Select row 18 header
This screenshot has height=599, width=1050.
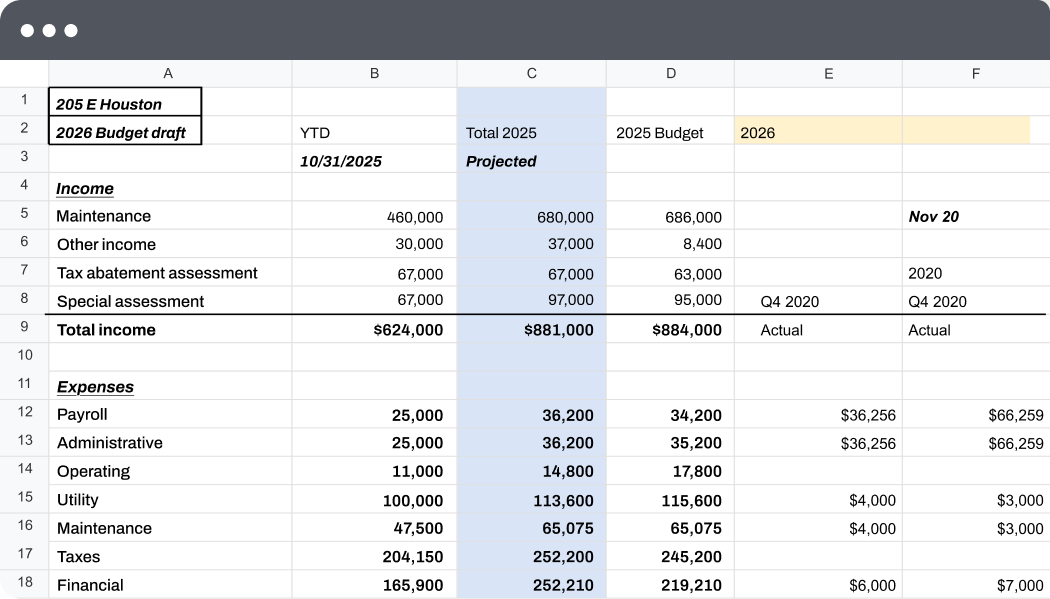tap(24, 584)
